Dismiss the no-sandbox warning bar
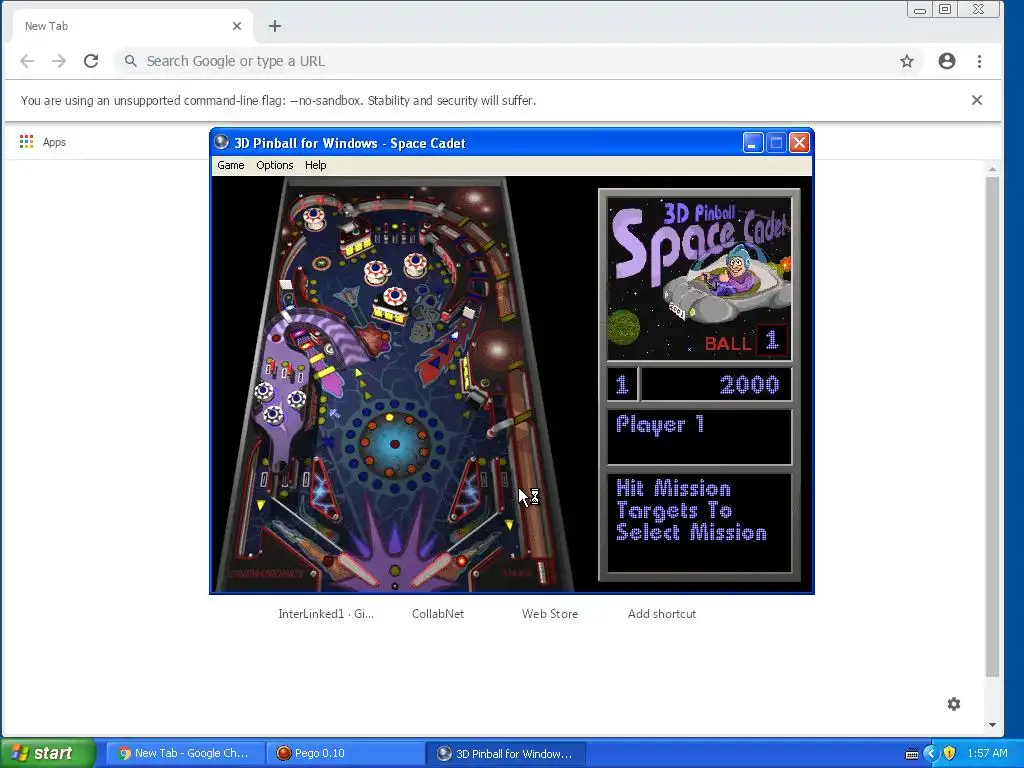The image size is (1024, 768). point(977,100)
